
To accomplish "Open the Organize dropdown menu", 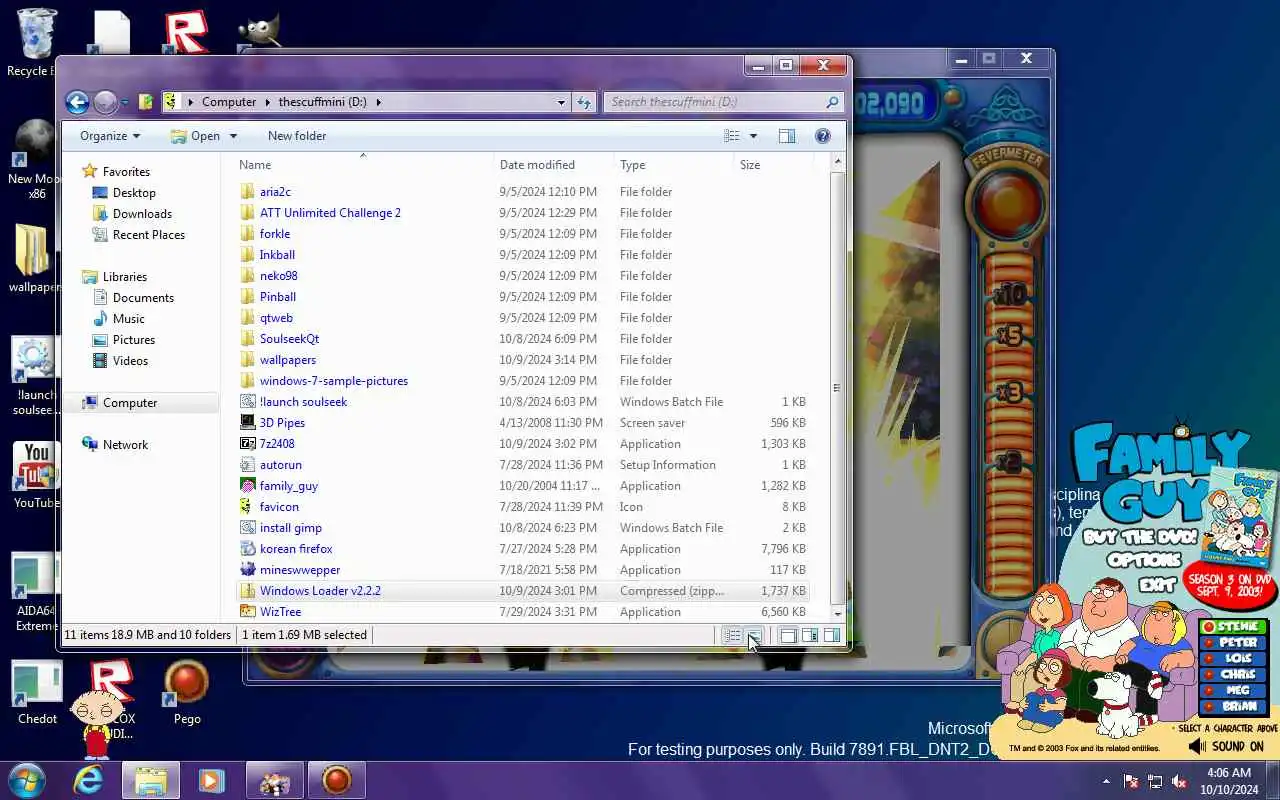I will tap(110, 136).
